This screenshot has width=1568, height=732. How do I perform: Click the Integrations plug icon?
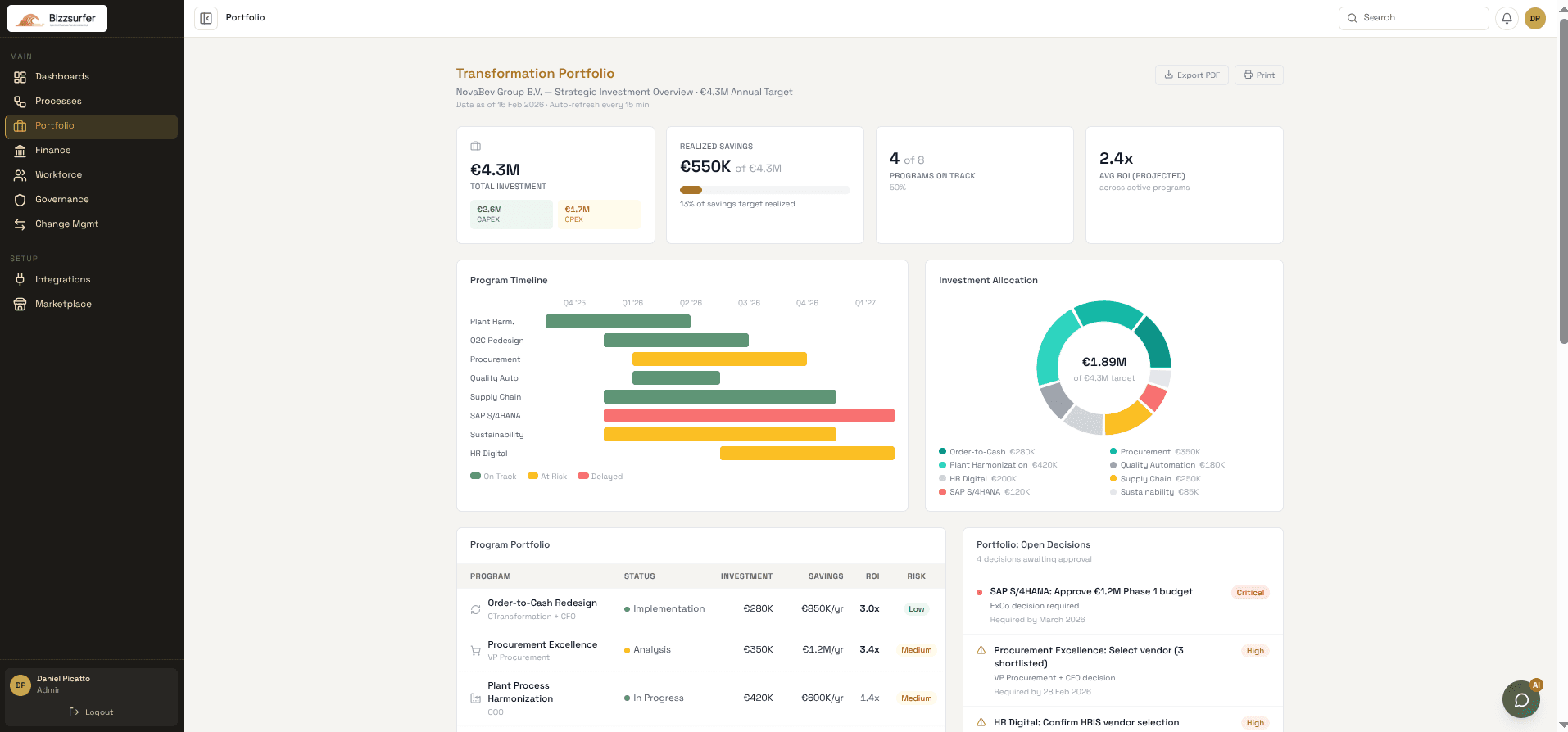click(20, 280)
